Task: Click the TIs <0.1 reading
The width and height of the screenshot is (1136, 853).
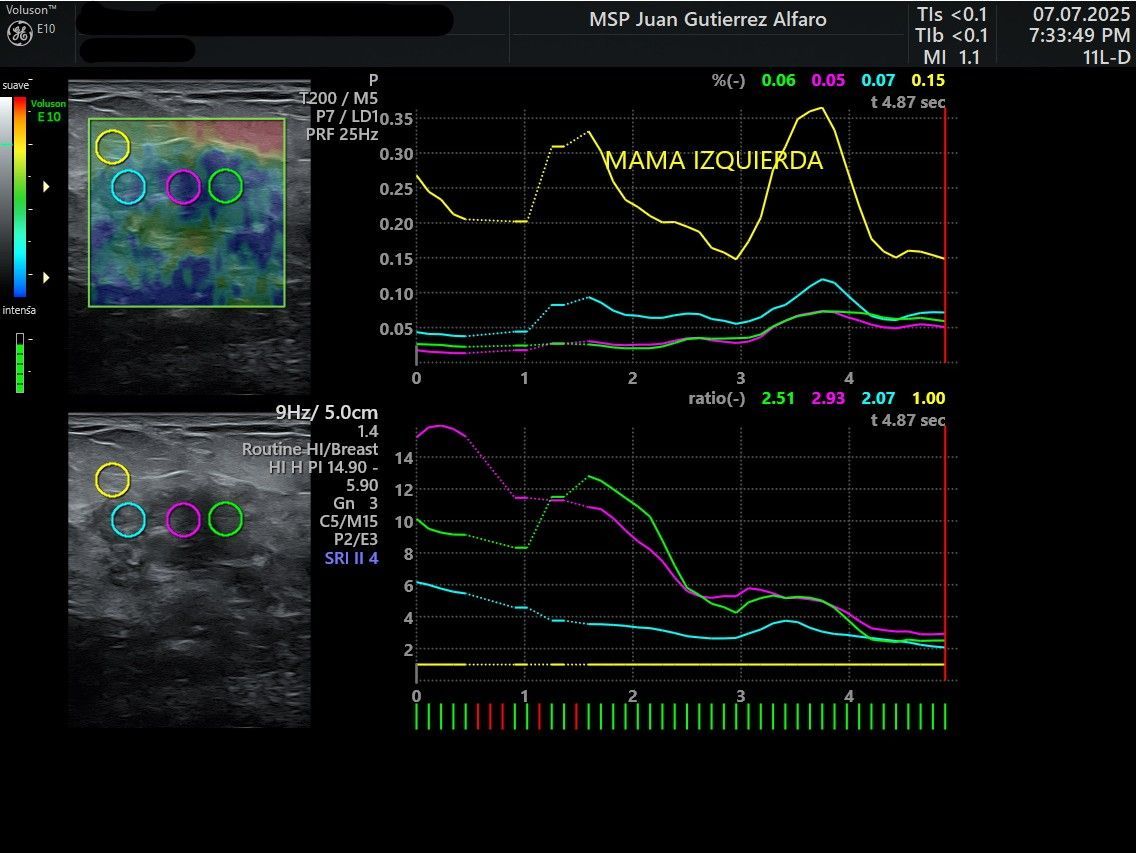Action: [952, 14]
